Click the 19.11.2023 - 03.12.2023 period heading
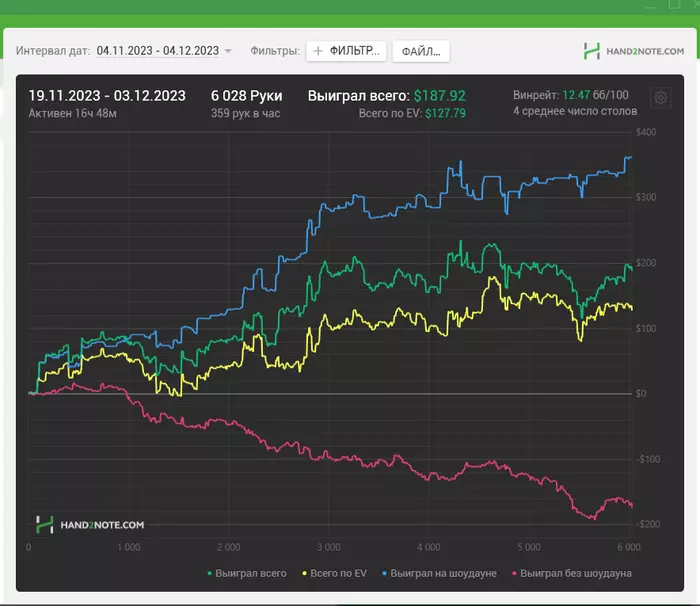 pos(107,96)
